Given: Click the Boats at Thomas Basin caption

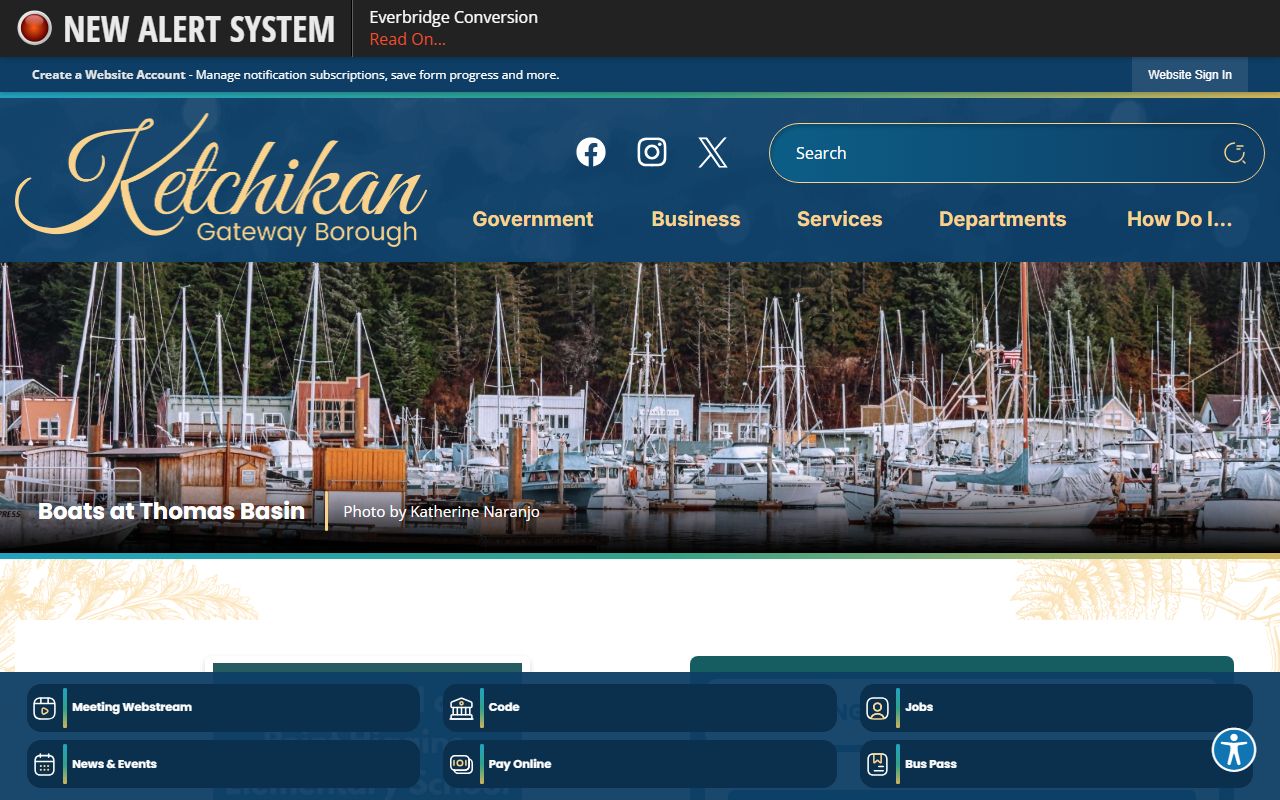Looking at the screenshot, I should [x=171, y=511].
